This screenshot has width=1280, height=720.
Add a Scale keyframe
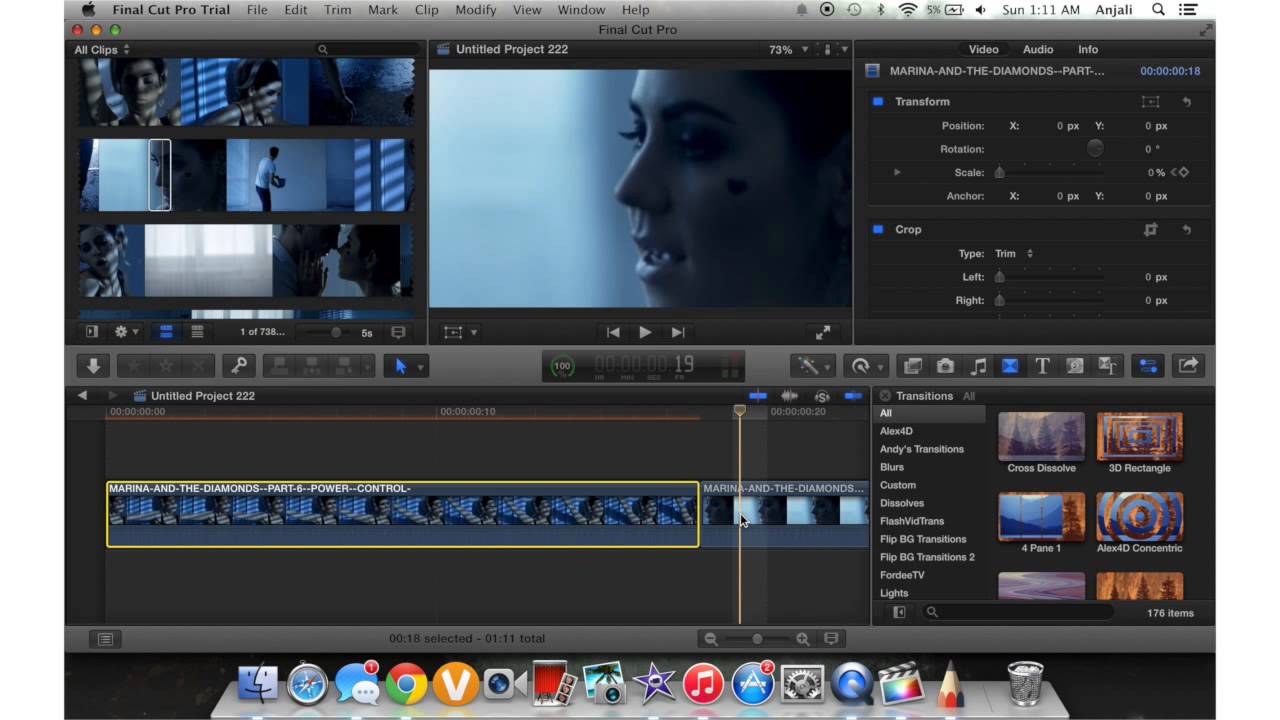coord(1182,172)
